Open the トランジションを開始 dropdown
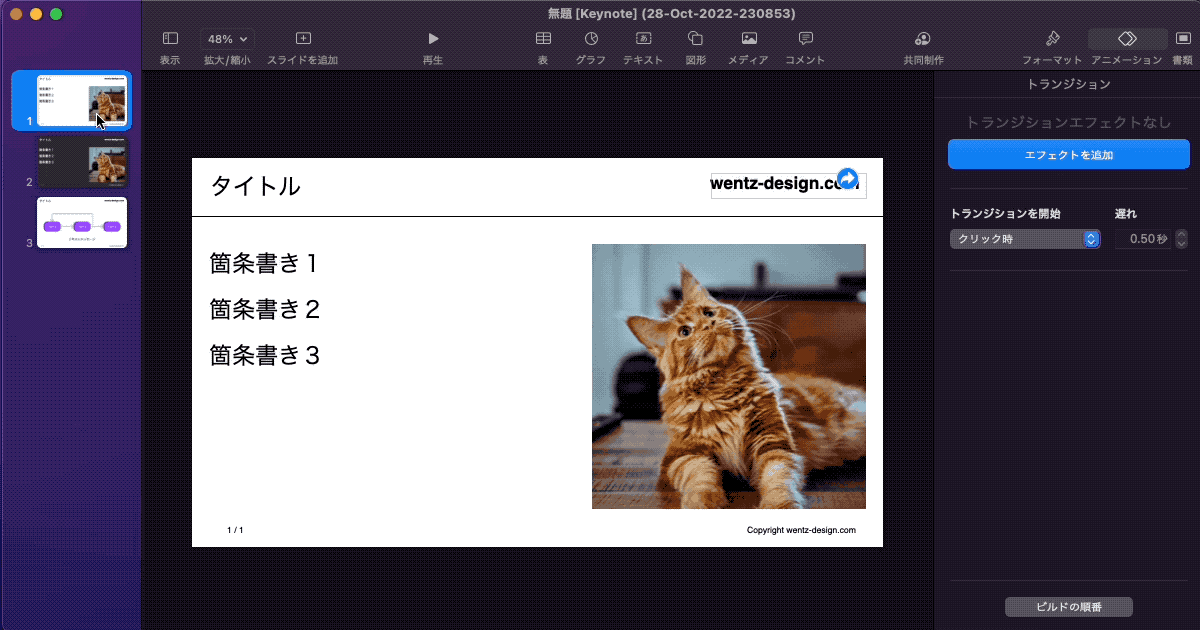The image size is (1200, 630). pyautogui.click(x=1024, y=239)
